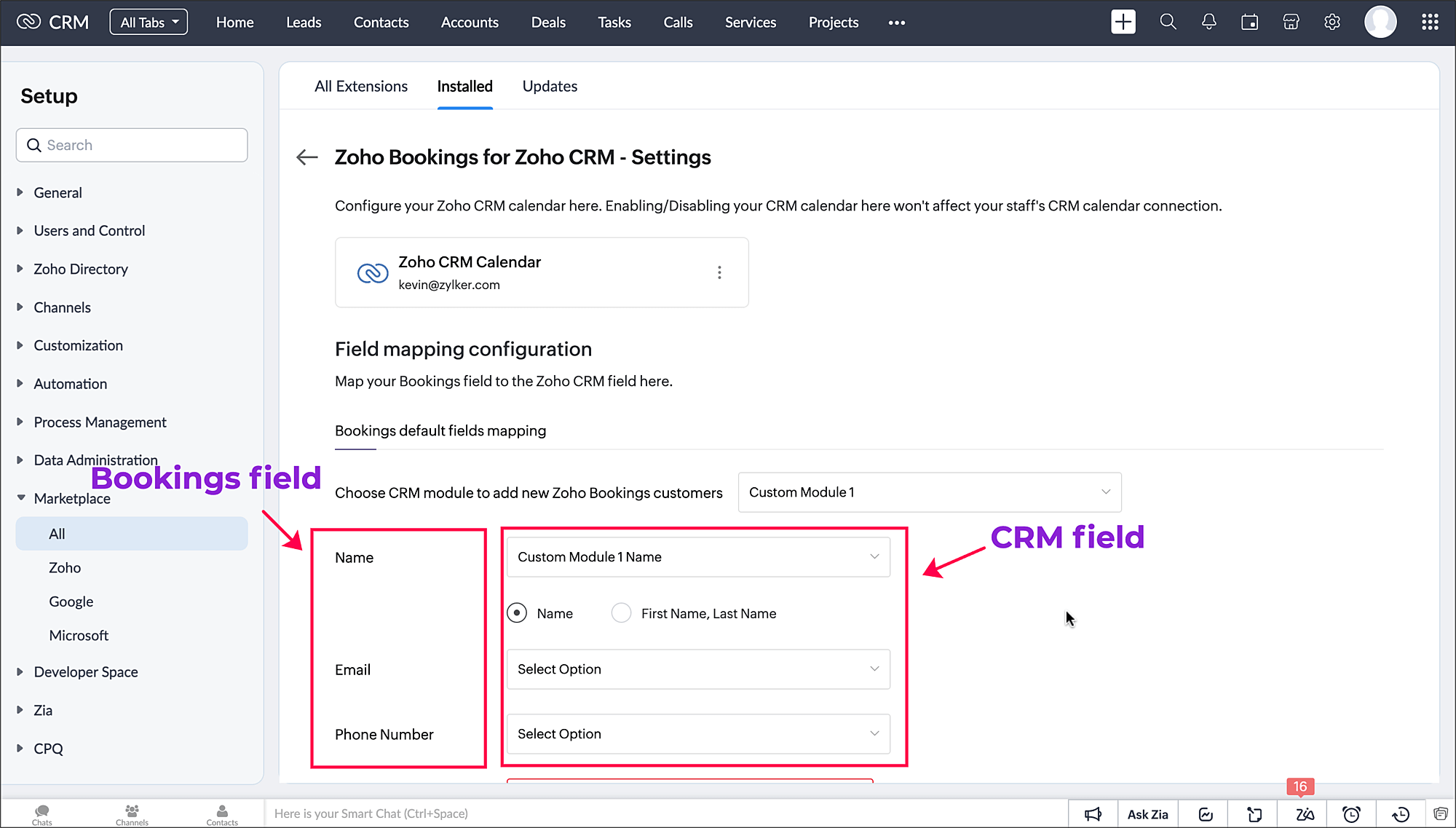Open the apps grid launcher icon
The height and width of the screenshot is (828, 1456).
pos(1430,22)
